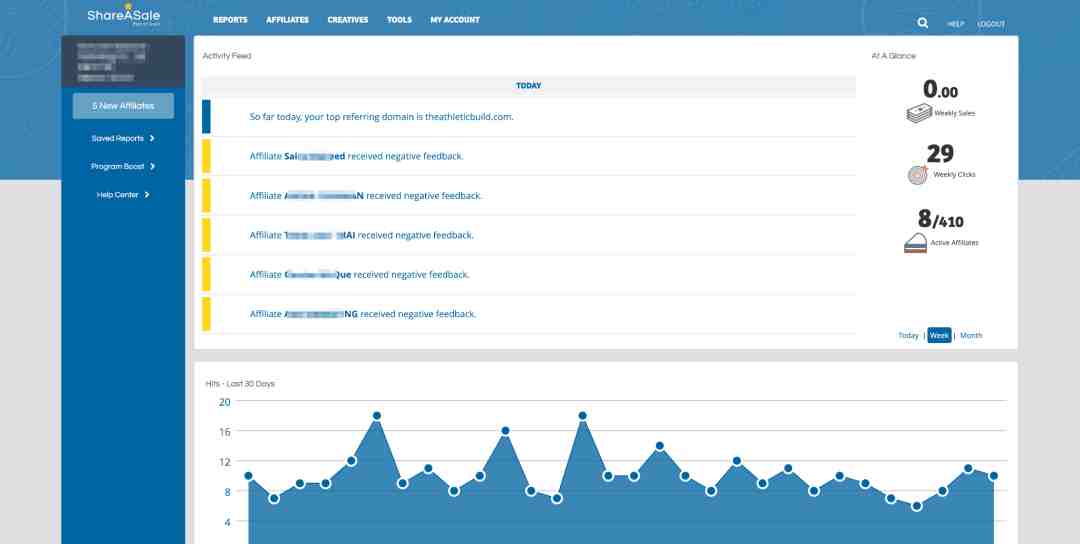
Task: Click the top referring domain feed entry
Action: pyautogui.click(x=381, y=117)
